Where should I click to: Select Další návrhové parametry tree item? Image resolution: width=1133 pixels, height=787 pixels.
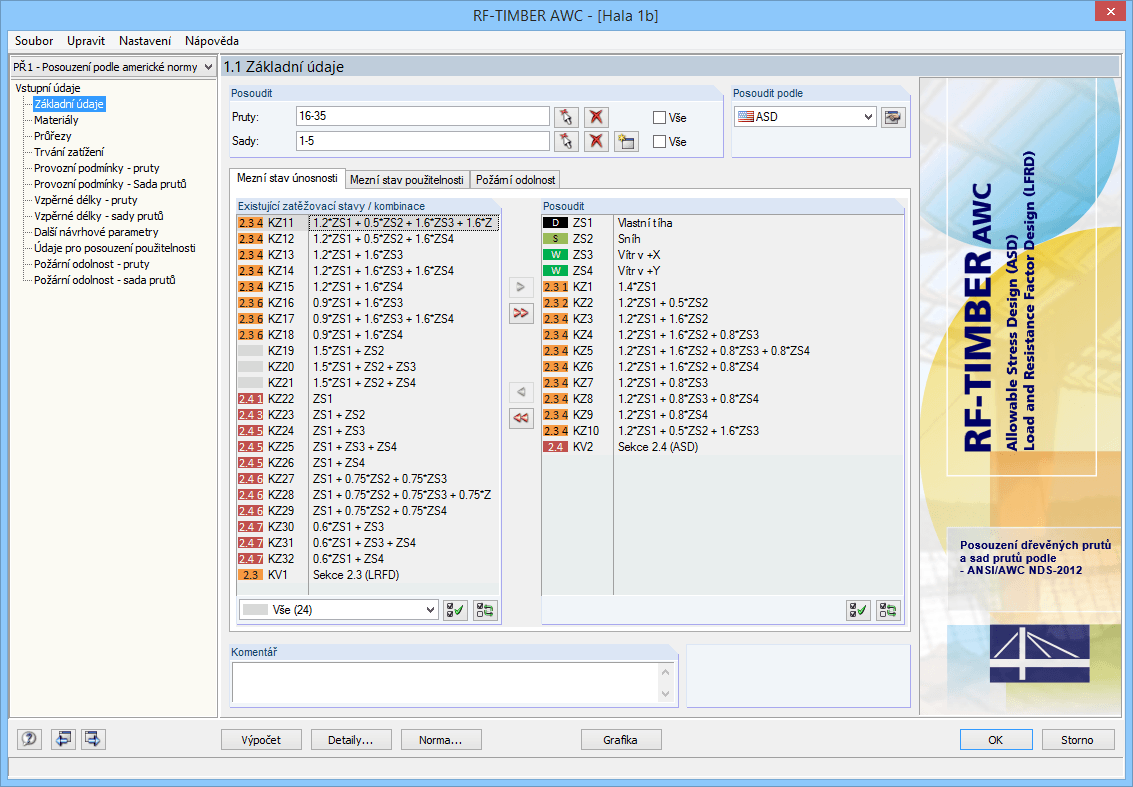(96, 232)
